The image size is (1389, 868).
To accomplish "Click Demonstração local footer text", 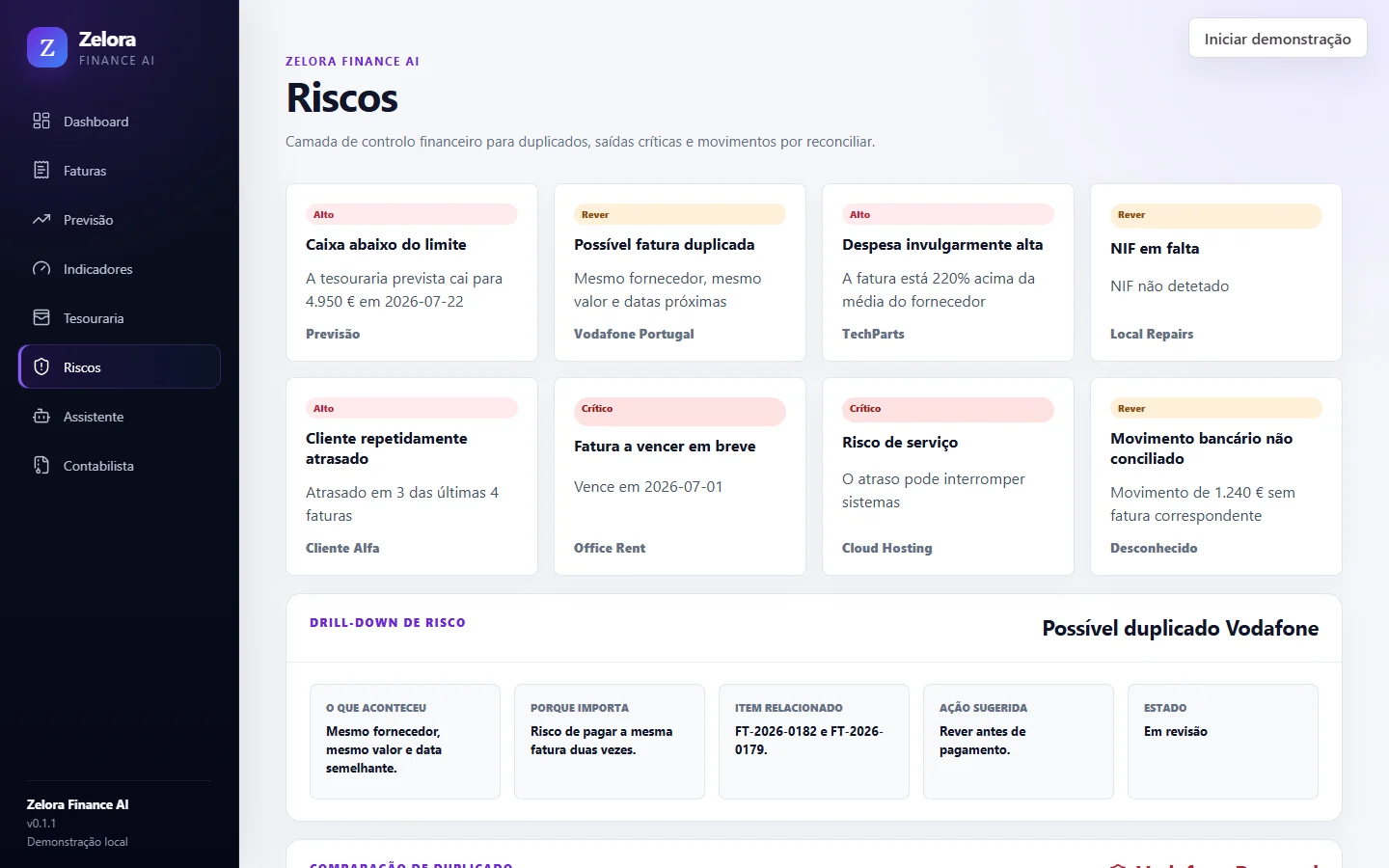I will 77,842.
